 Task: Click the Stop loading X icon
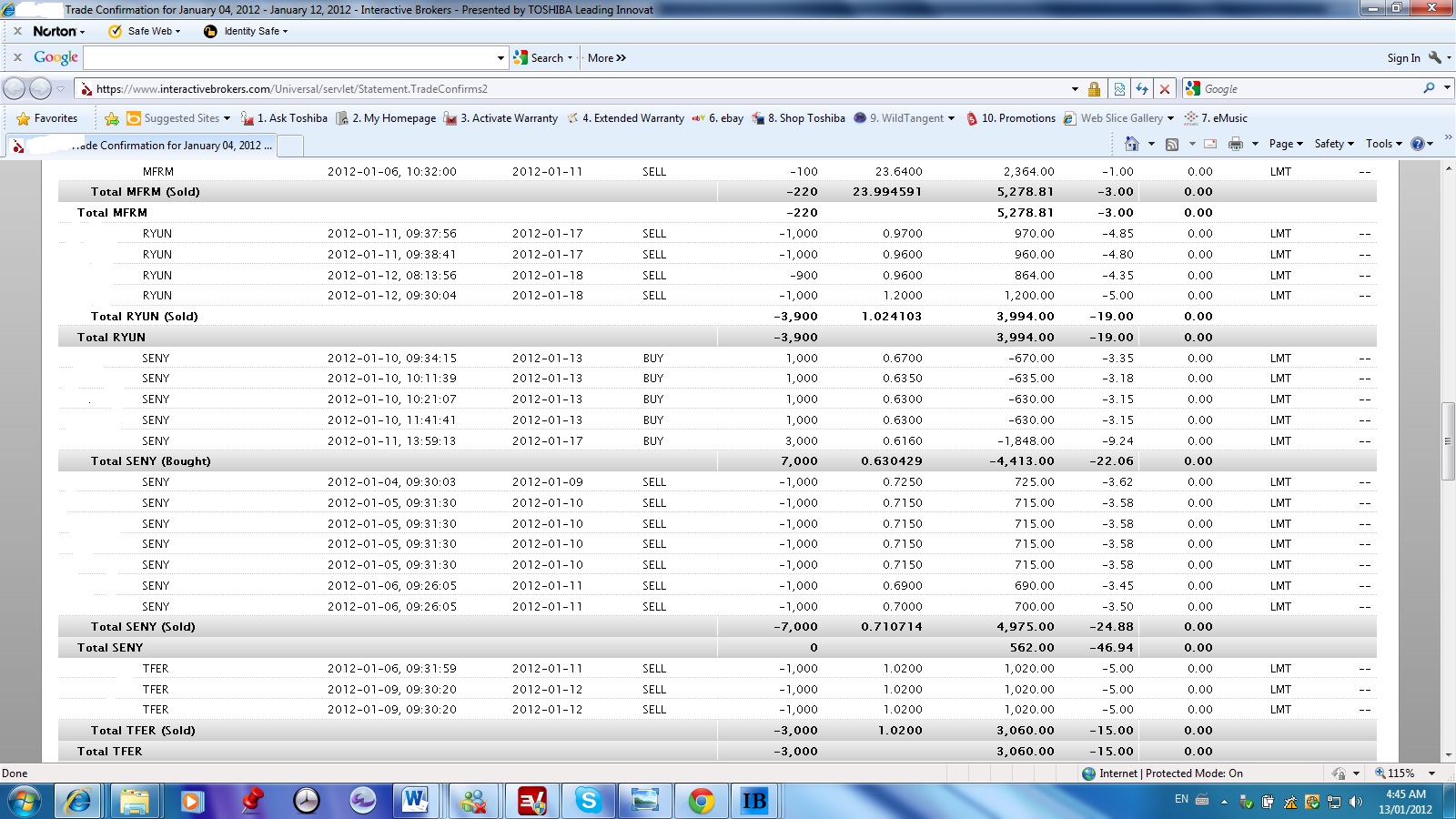pyautogui.click(x=1165, y=89)
